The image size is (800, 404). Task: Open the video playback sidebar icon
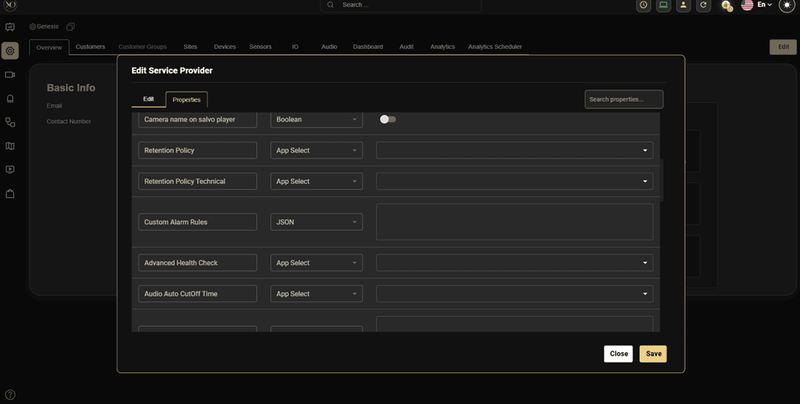[10, 169]
